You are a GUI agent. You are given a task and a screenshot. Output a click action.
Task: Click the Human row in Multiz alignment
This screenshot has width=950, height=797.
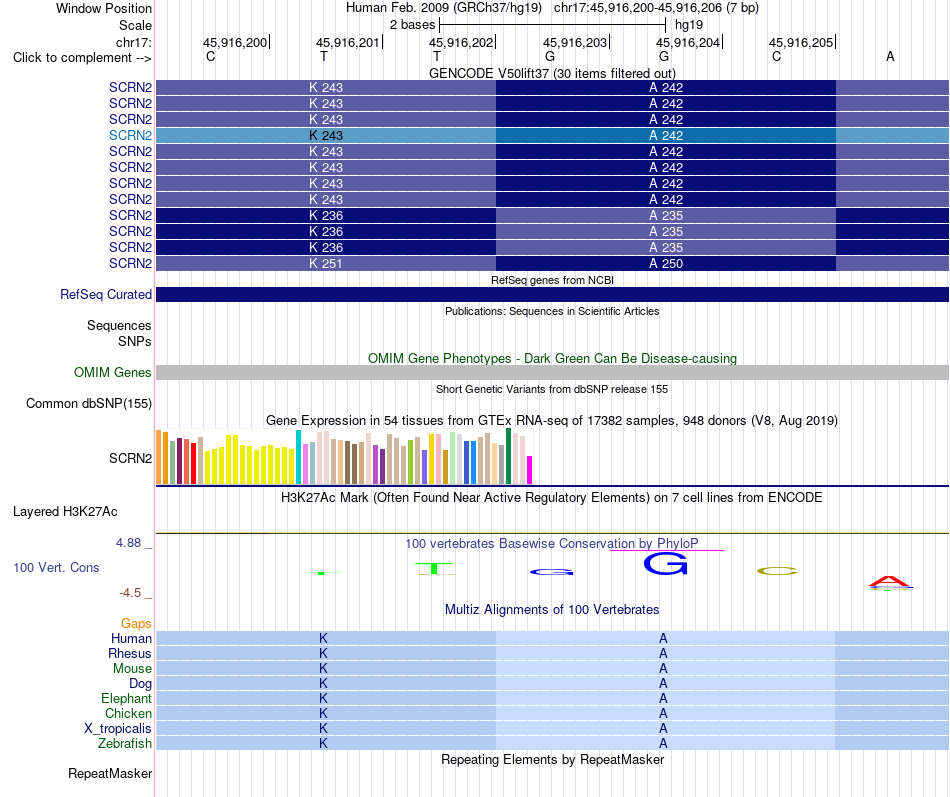(x=552, y=638)
